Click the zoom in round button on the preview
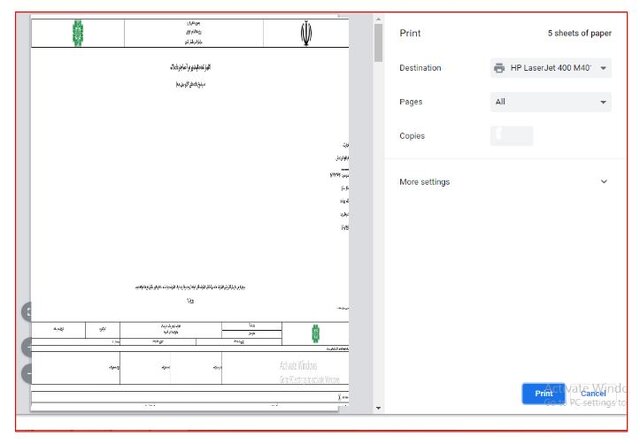The image size is (640, 444). click(27, 347)
